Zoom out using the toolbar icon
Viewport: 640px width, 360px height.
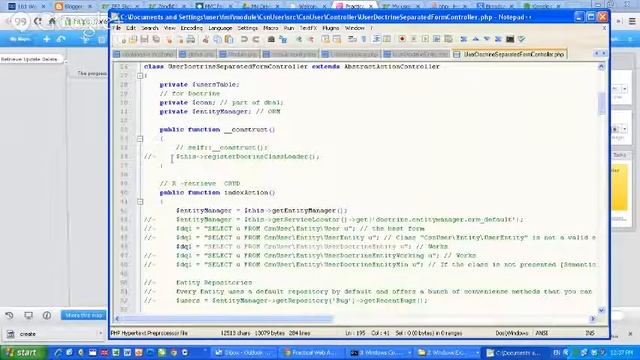pyautogui.click(x=311, y=39)
